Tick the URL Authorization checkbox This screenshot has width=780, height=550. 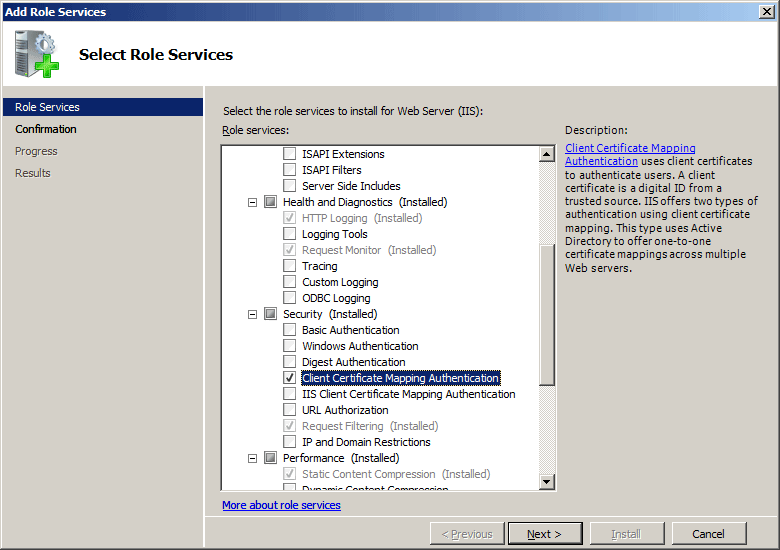[290, 410]
